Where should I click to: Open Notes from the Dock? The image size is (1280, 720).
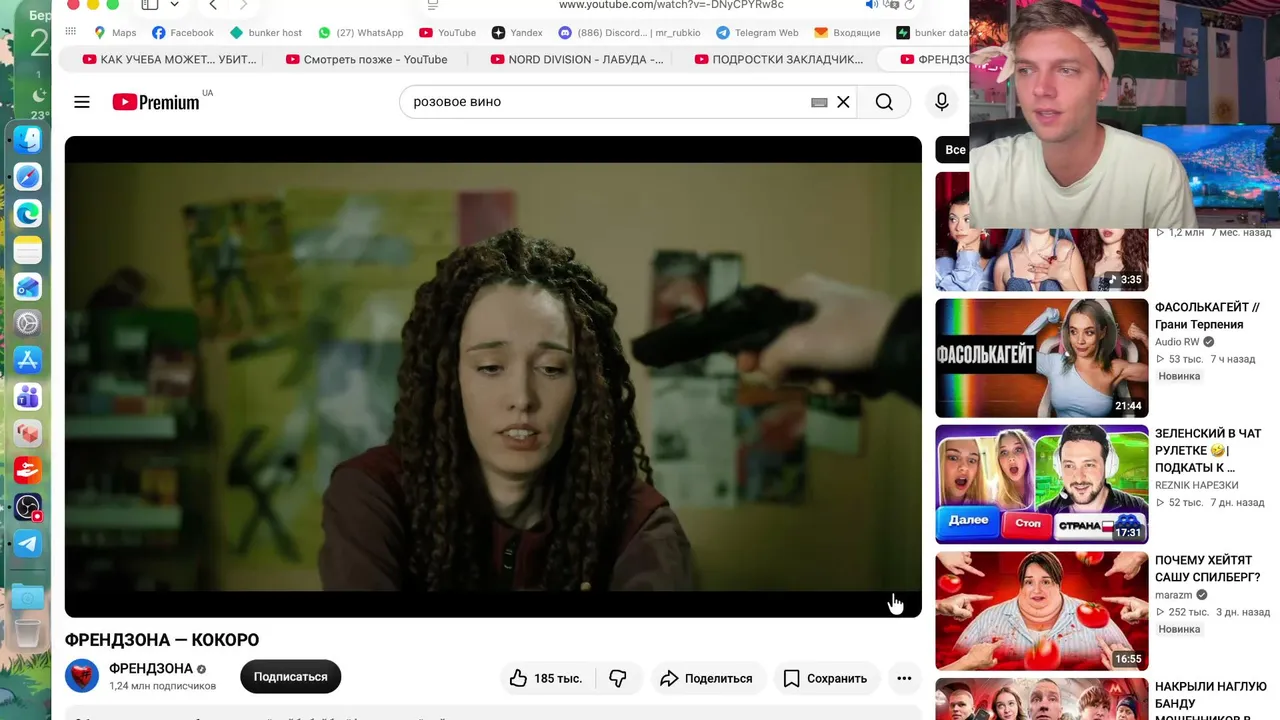click(28, 250)
